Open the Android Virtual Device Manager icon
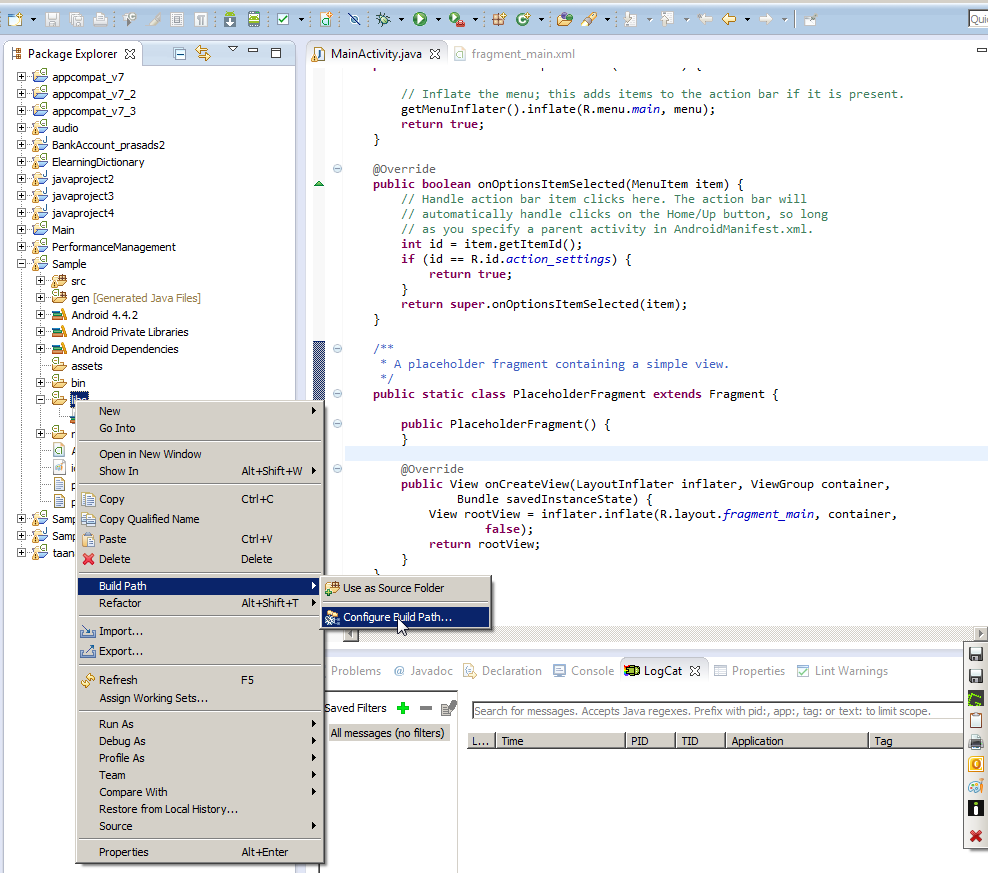The image size is (988, 873). tap(254, 19)
